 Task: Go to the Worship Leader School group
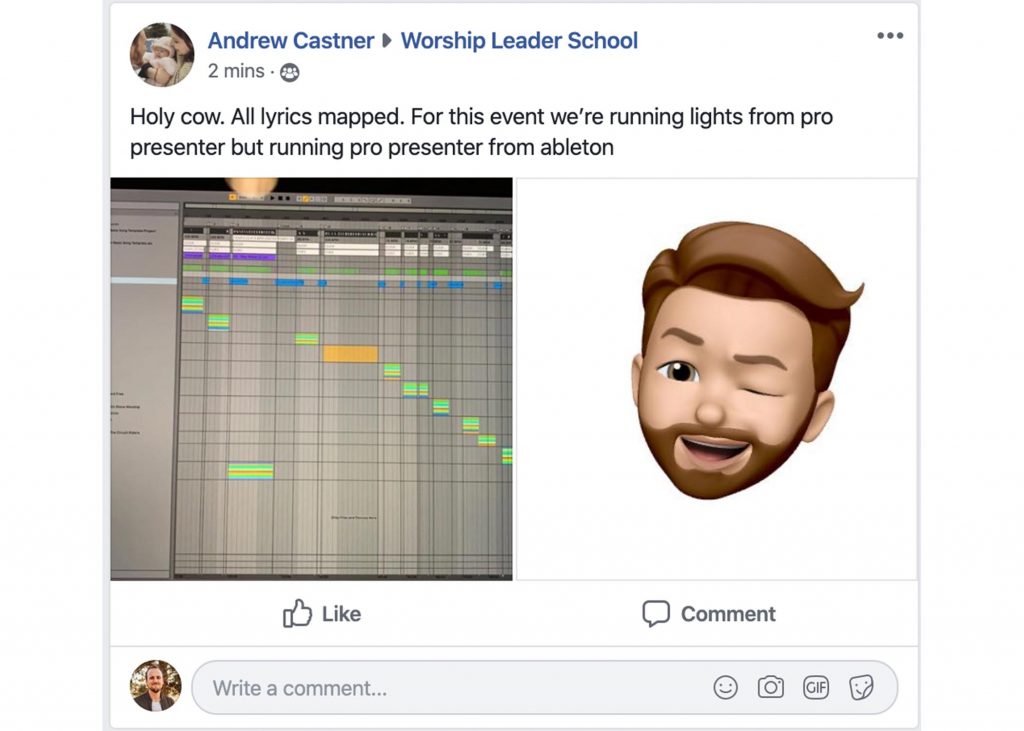pyautogui.click(x=518, y=41)
